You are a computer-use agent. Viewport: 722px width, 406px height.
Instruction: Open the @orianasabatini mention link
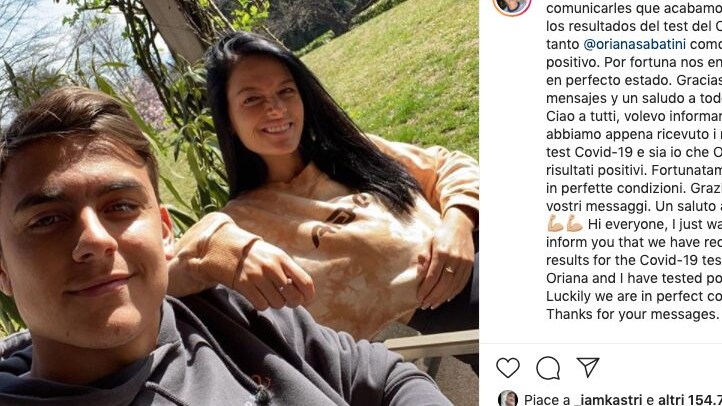click(635, 44)
